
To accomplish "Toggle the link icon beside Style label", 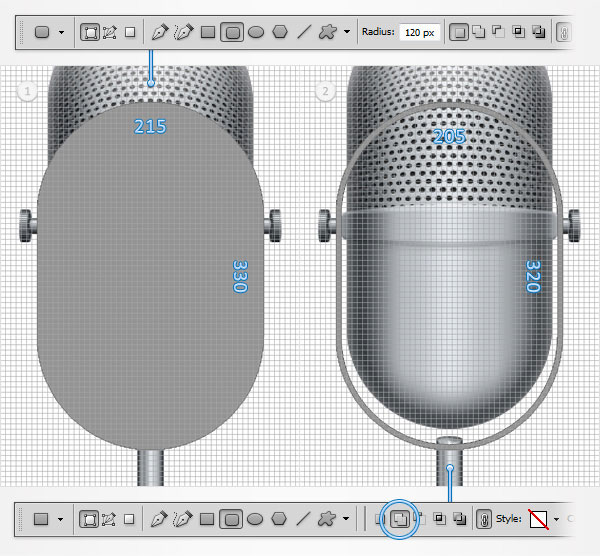I will pyautogui.click(x=484, y=520).
